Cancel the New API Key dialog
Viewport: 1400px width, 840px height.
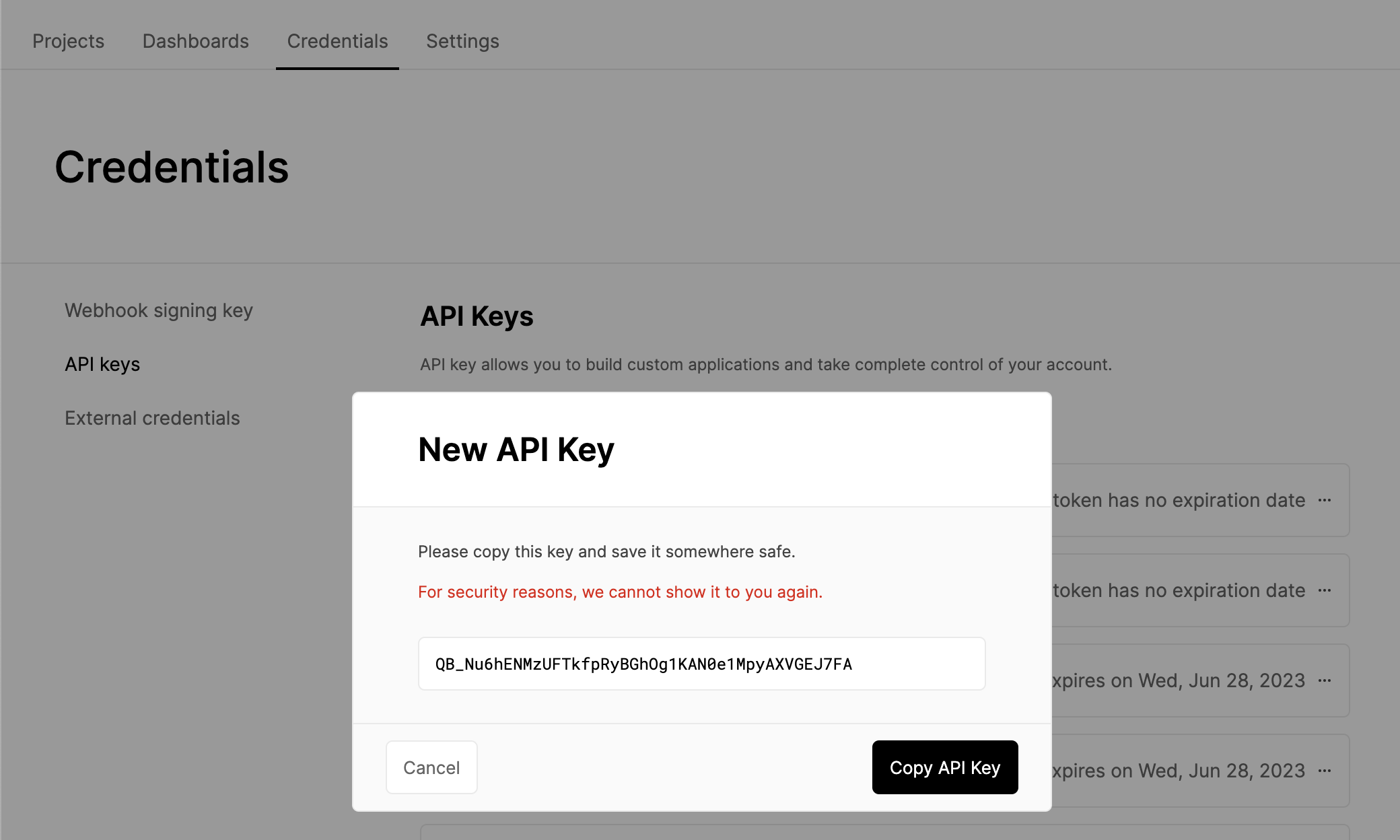(431, 767)
